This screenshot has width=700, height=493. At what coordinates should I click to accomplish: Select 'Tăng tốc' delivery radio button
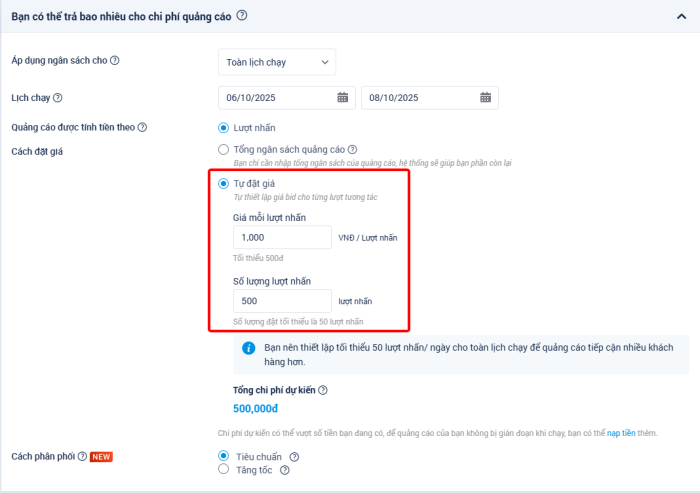click(223, 469)
